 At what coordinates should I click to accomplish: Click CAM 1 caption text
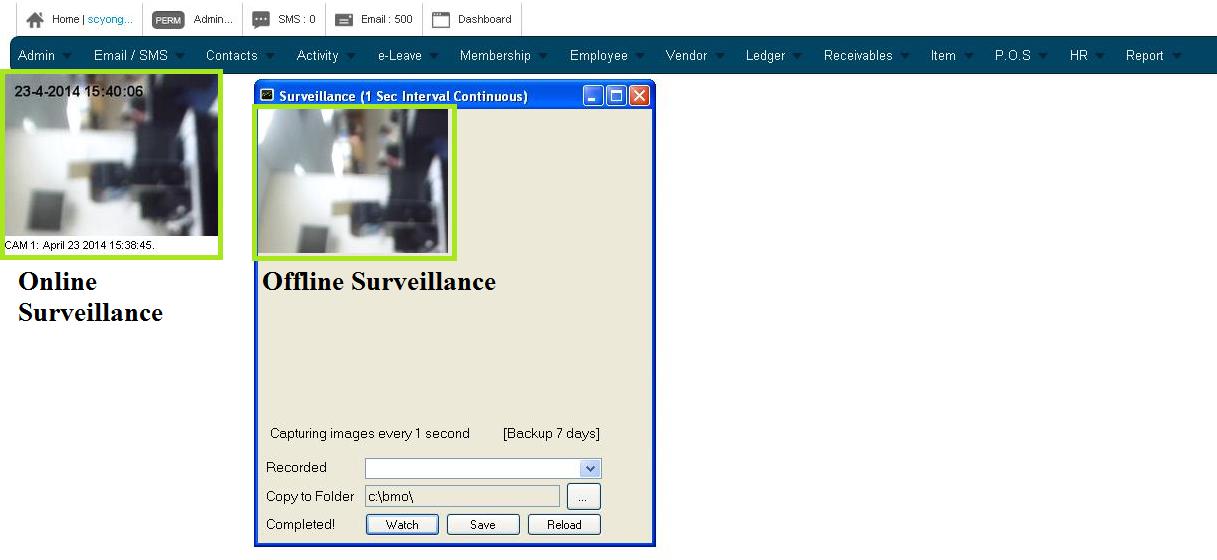click(80, 245)
